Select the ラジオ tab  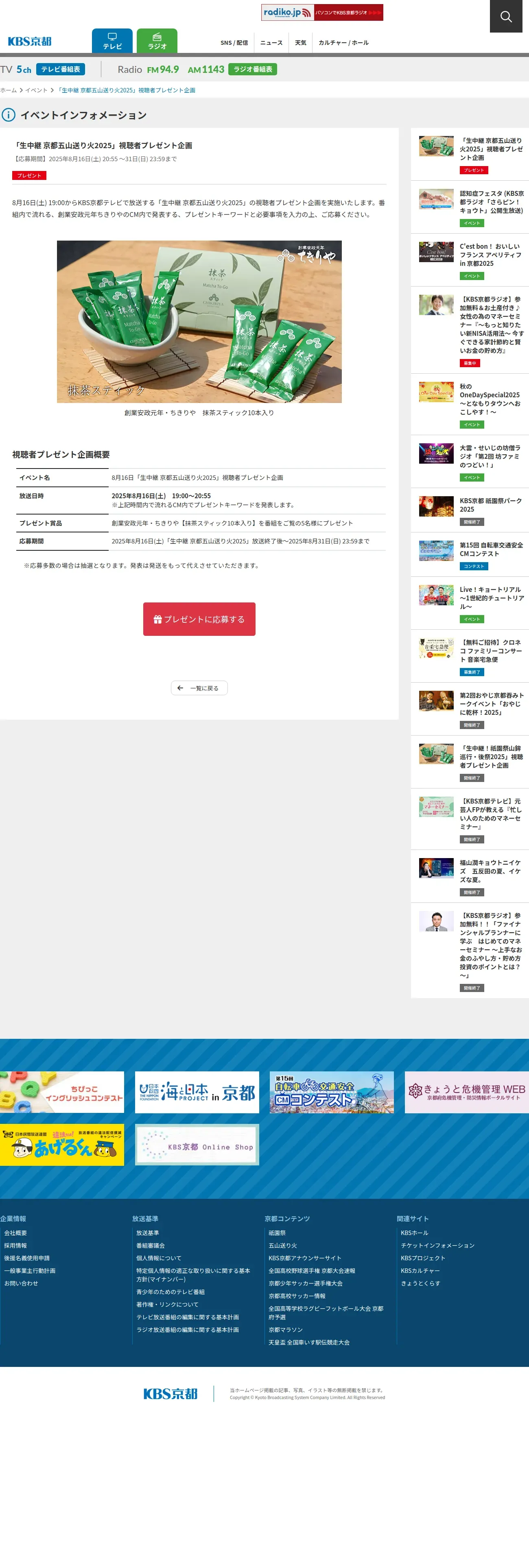coord(157,41)
